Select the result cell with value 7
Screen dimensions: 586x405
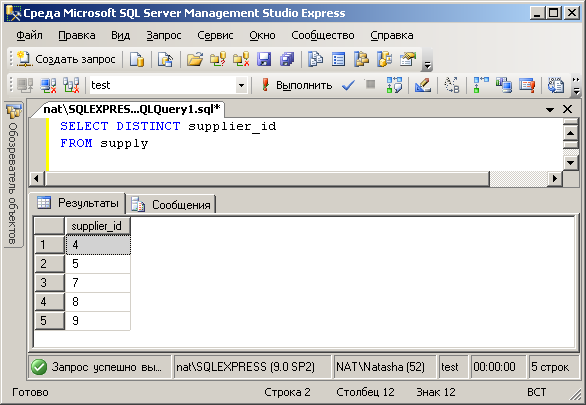98,283
